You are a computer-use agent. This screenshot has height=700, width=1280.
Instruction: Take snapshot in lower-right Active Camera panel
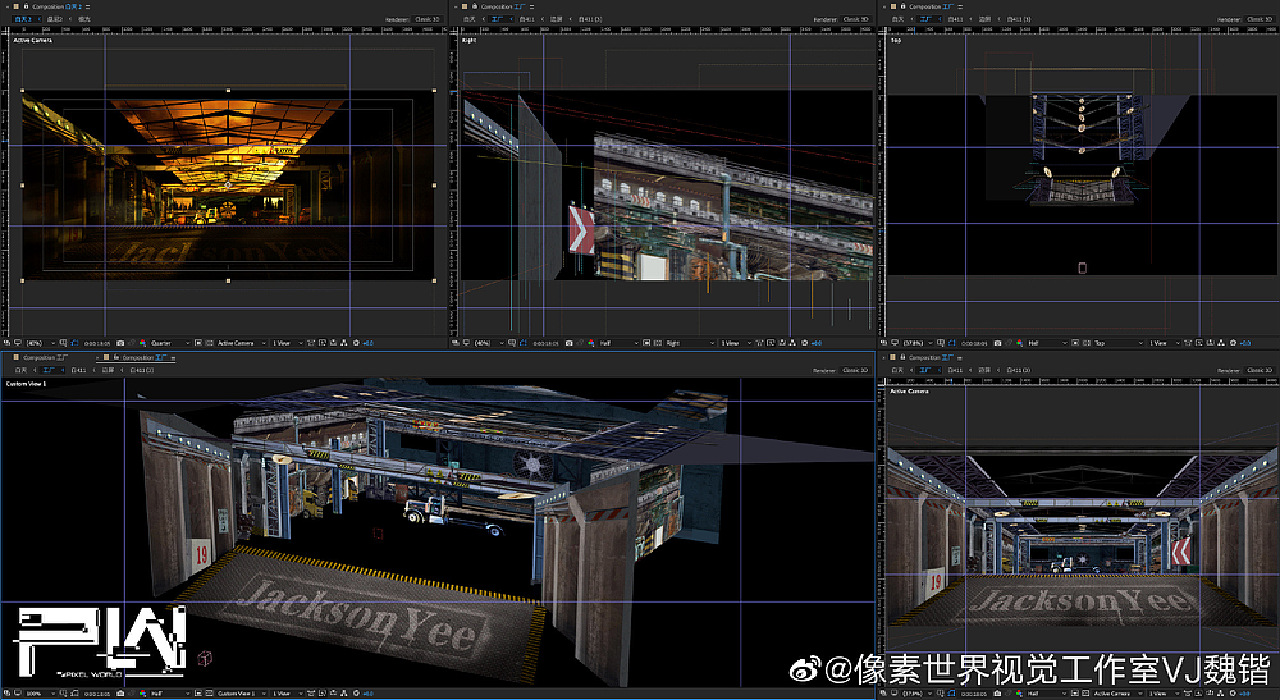(997, 692)
